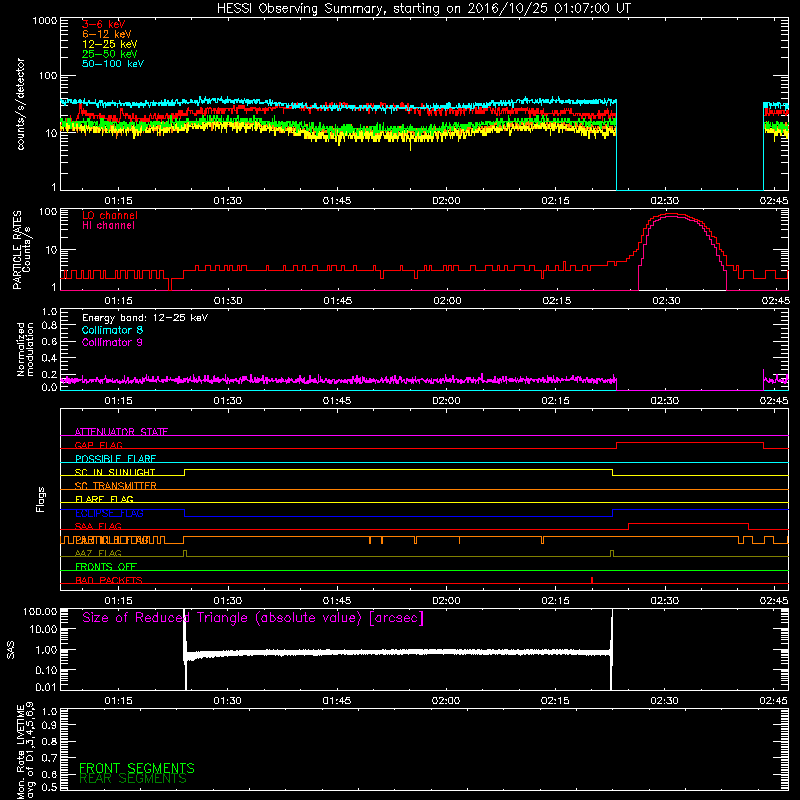The height and width of the screenshot is (800, 800).
Task: Click the "ATTENUATOR STATE" flag label
Action: tap(121, 432)
